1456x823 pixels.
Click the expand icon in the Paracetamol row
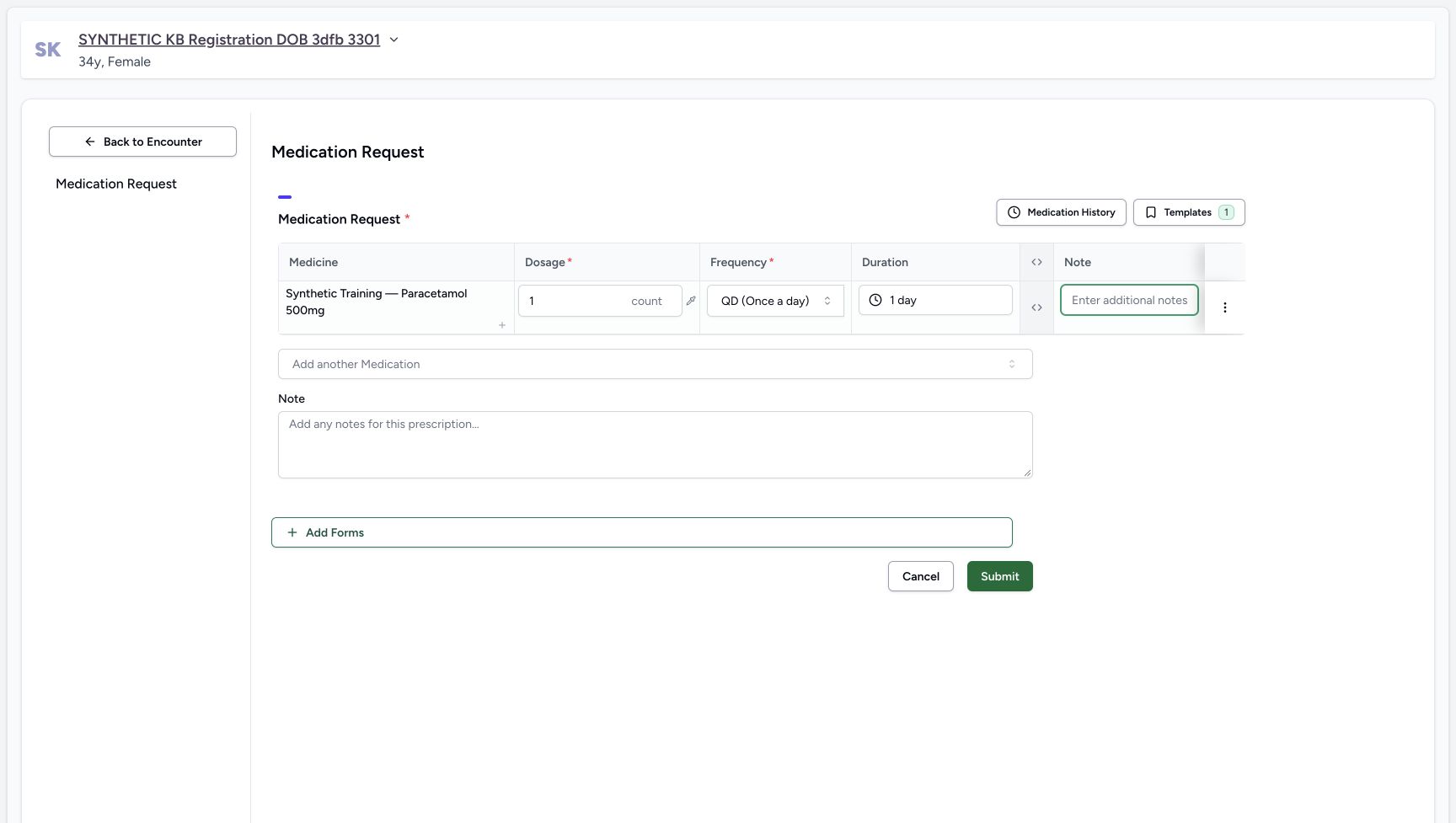[1036, 307]
